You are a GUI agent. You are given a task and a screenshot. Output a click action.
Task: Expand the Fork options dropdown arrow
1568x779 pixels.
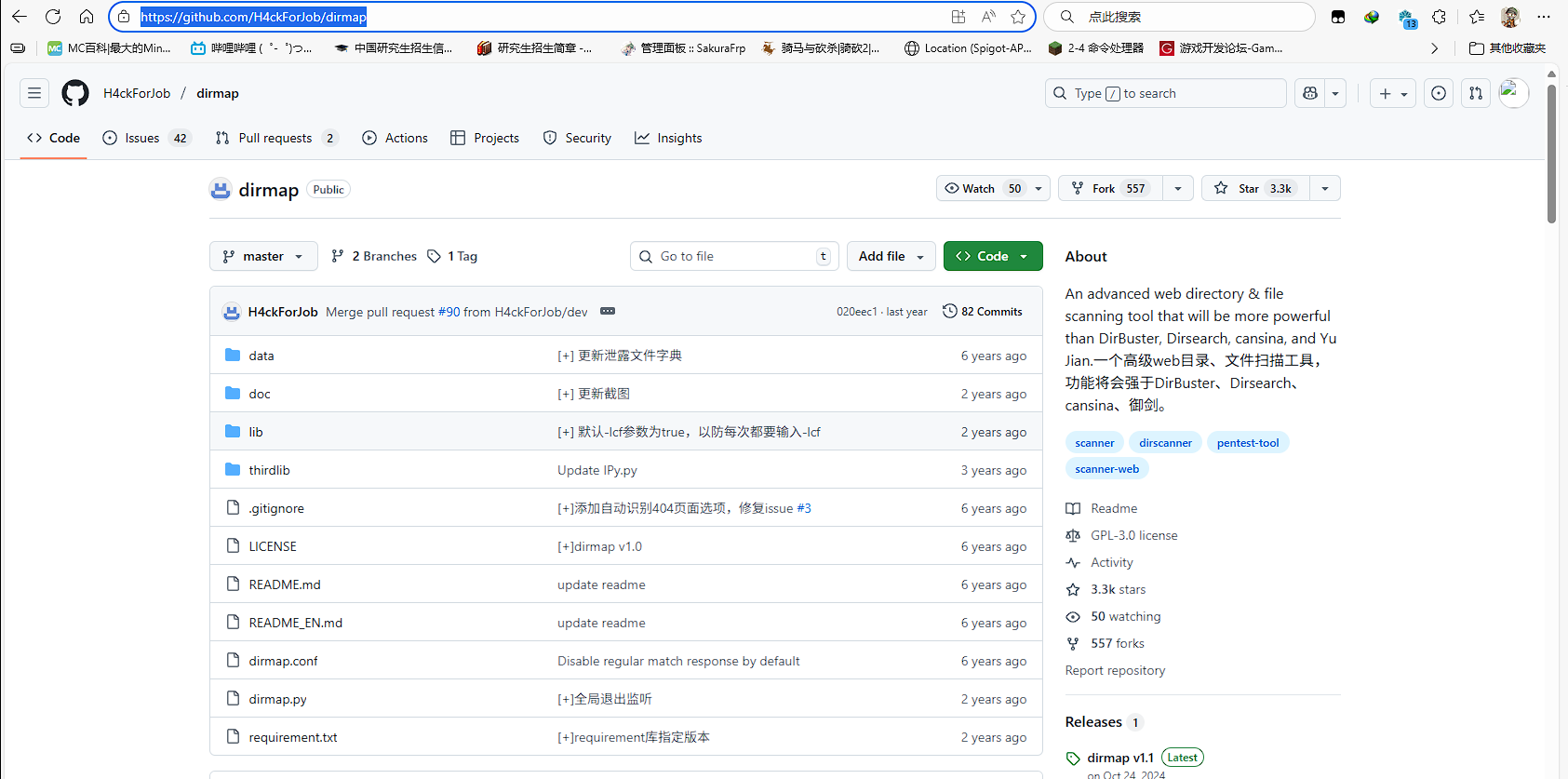click(1178, 188)
